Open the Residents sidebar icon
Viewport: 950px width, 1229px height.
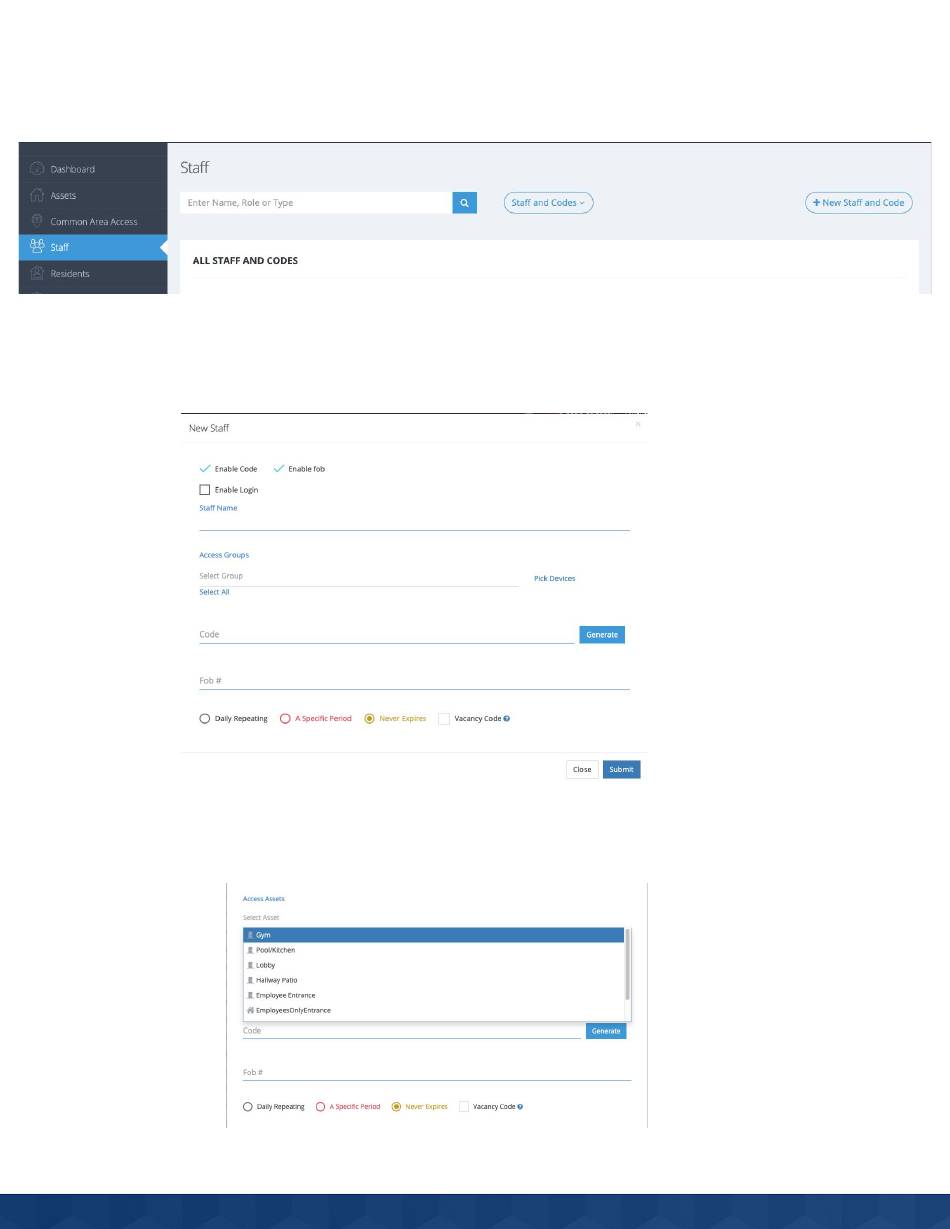click(37, 273)
